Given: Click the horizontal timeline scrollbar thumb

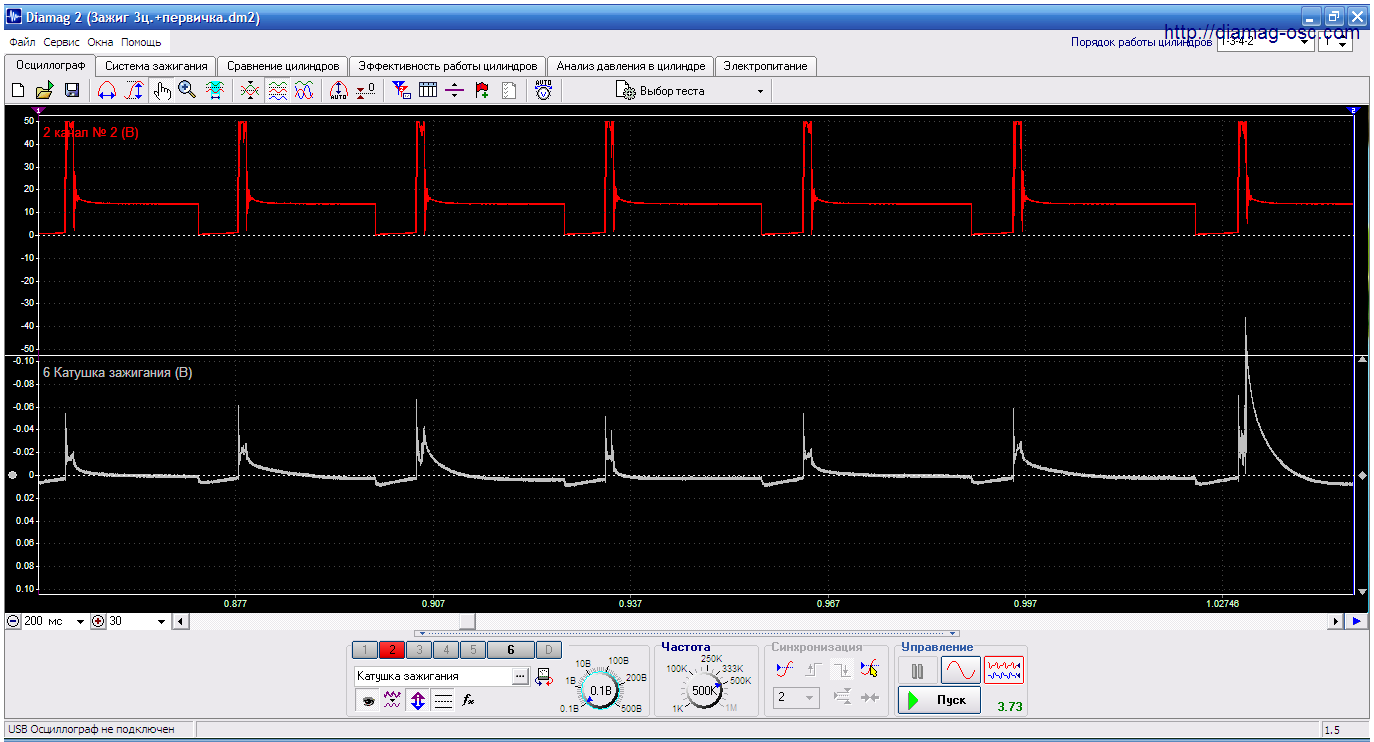Looking at the screenshot, I should 467,621.
